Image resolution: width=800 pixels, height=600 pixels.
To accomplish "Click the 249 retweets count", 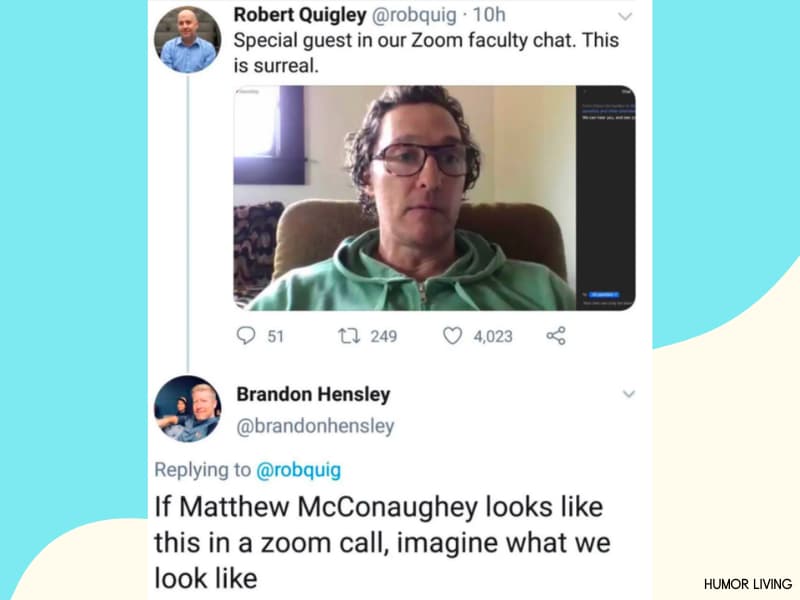I will coord(384,336).
